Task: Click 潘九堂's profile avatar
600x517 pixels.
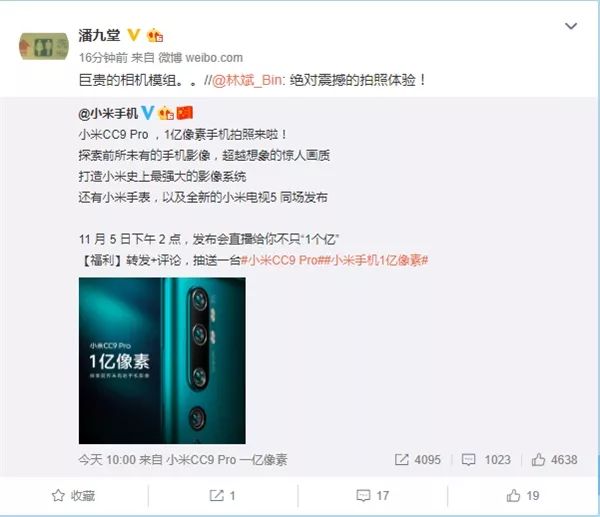Action: tap(44, 46)
